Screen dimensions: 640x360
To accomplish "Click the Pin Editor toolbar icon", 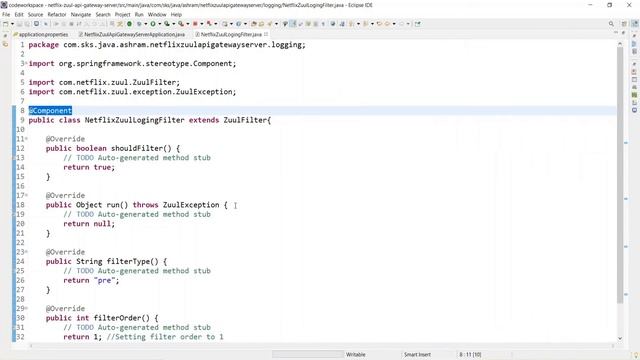I will [418, 24].
